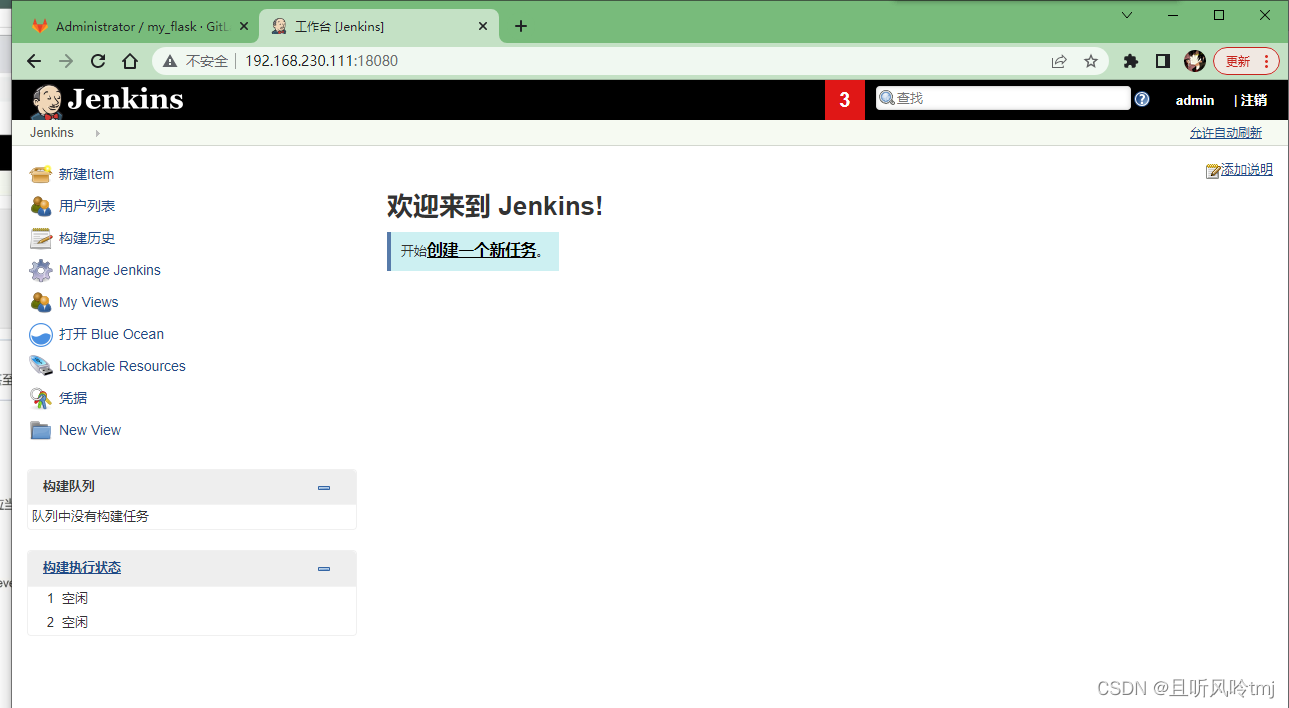Click the build history (构建历史) notepad icon
The height and width of the screenshot is (708, 1289).
(x=40, y=238)
